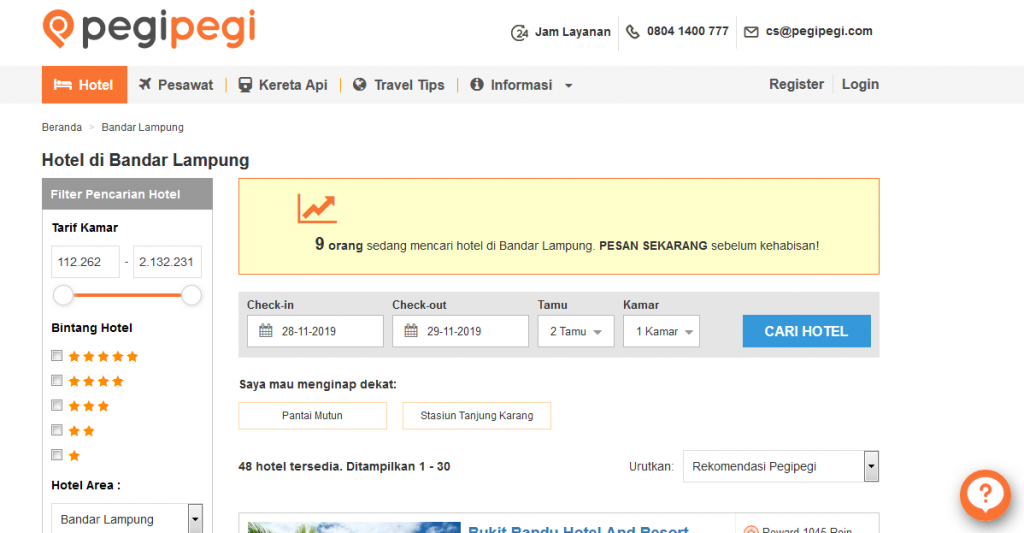Tick the two-star hotel checkbox
1024x533 pixels.
[57, 430]
